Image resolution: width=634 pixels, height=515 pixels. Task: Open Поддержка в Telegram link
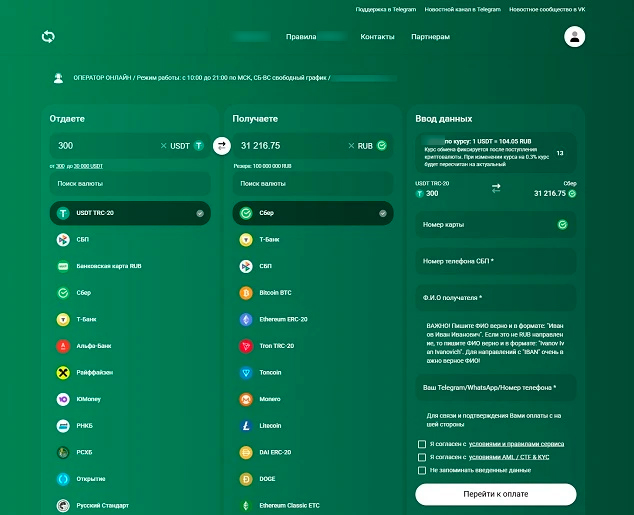click(386, 9)
